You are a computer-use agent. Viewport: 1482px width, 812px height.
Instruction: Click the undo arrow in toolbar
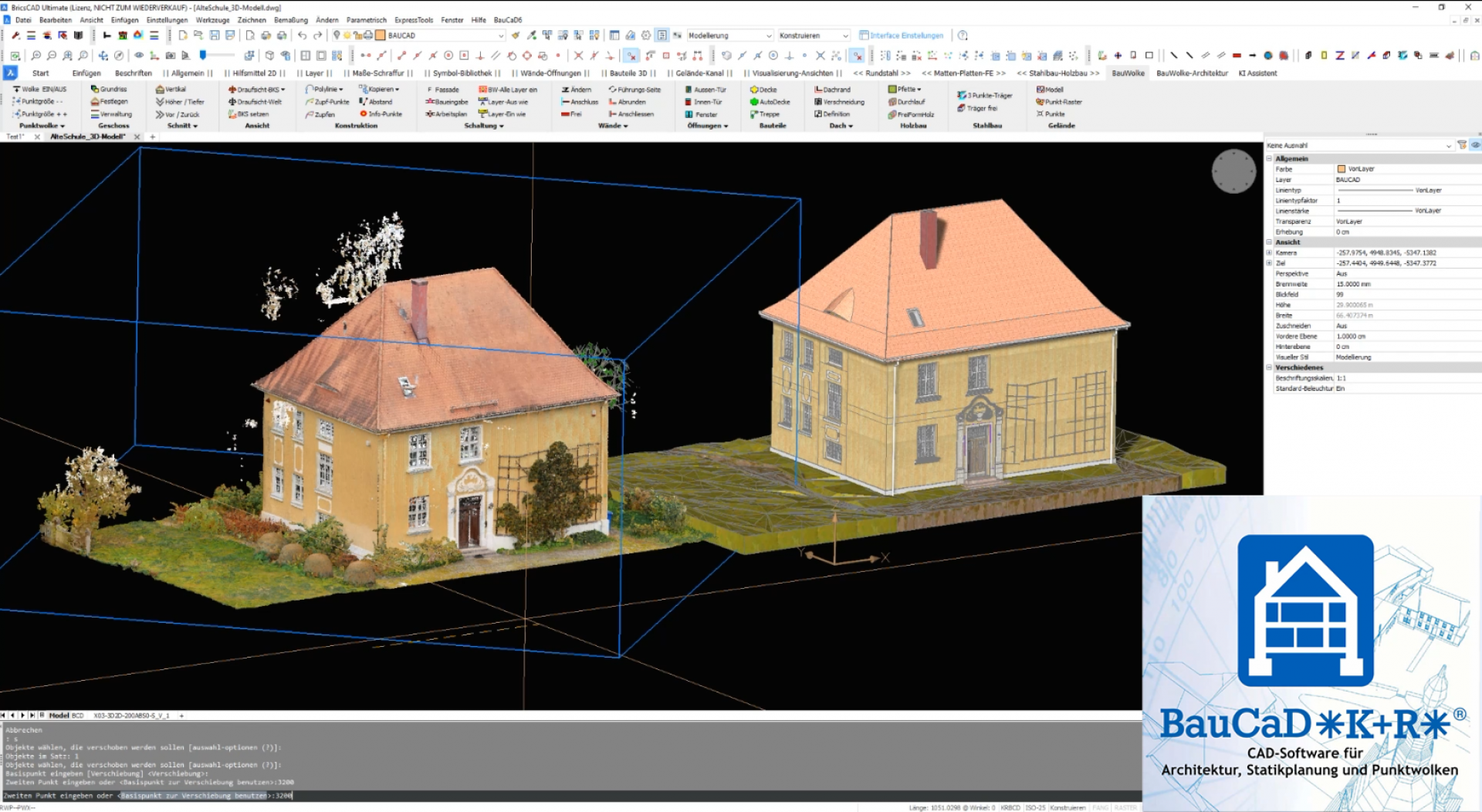[x=303, y=36]
